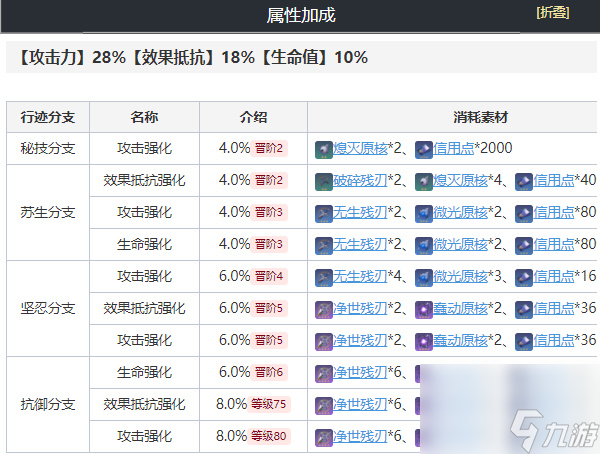Open 微光原核*3 link
This screenshot has width=600, height=454.
(x=461, y=276)
